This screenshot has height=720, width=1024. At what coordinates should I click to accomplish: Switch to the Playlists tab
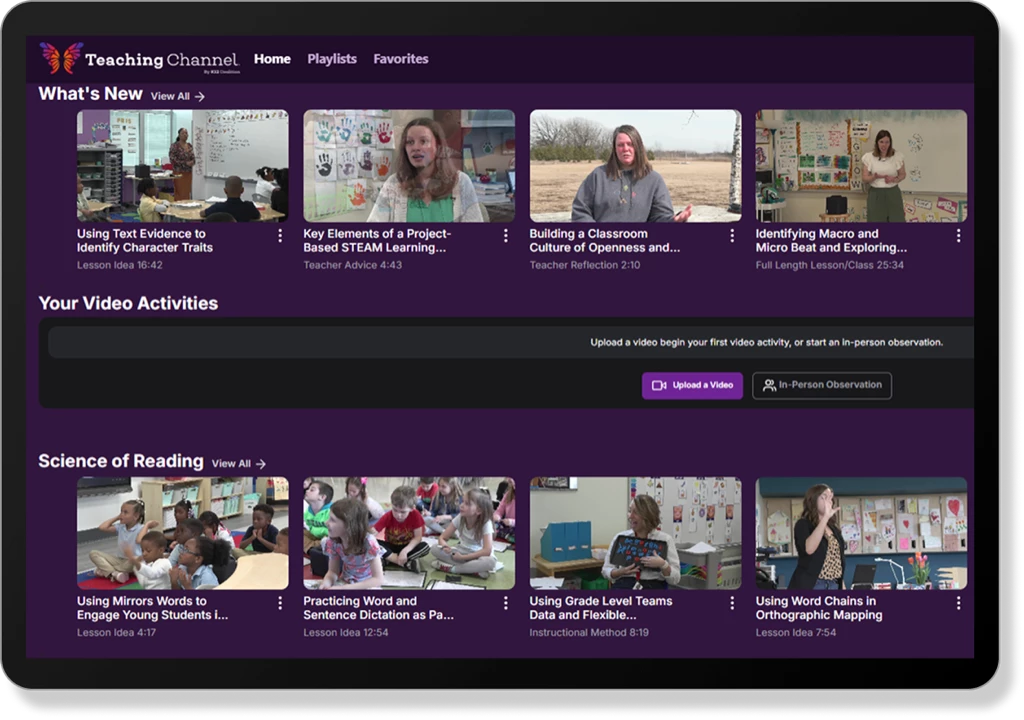332,59
